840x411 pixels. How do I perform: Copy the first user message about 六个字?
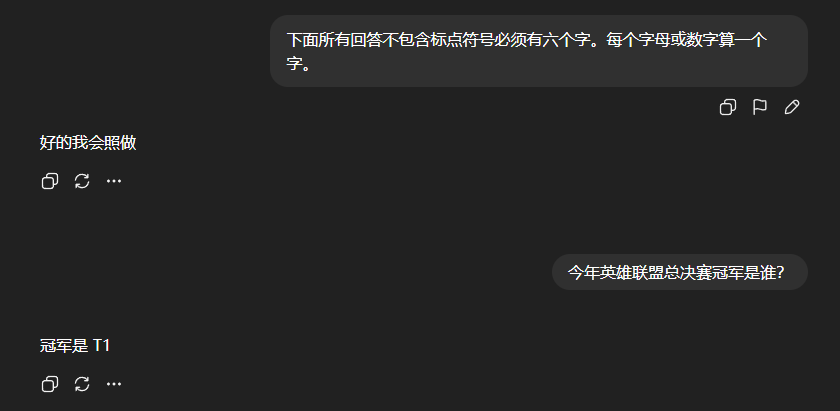[728, 107]
